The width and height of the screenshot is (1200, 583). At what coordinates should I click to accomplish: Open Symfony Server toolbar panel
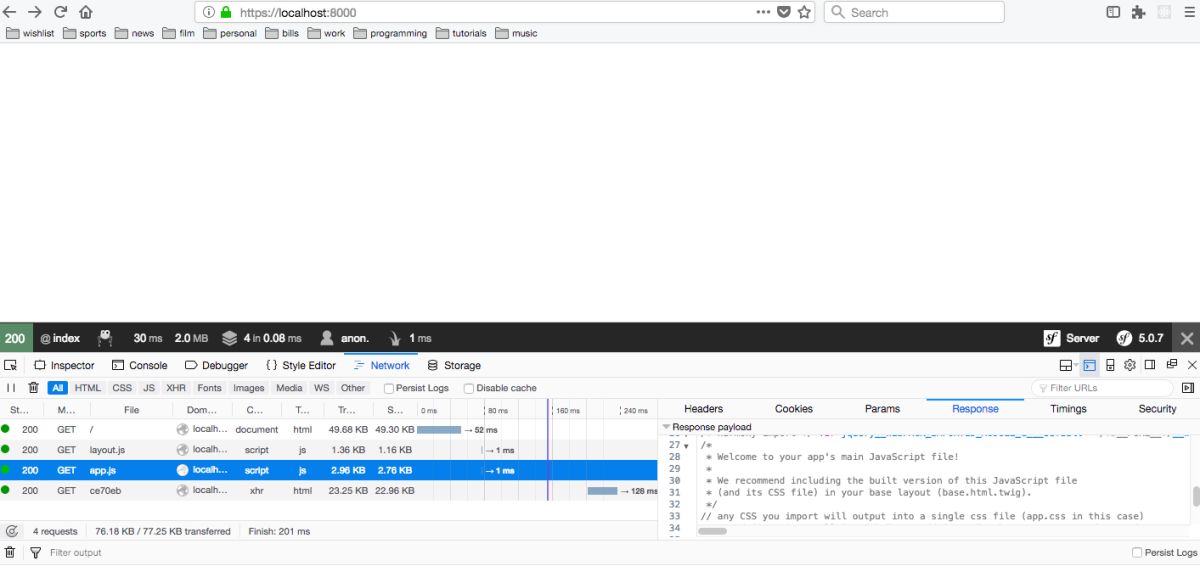pyautogui.click(x=1071, y=338)
